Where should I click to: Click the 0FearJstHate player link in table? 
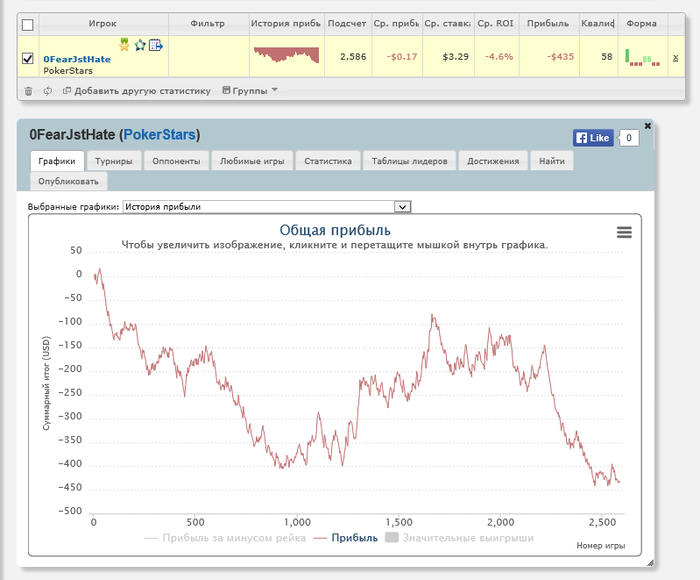77,59
